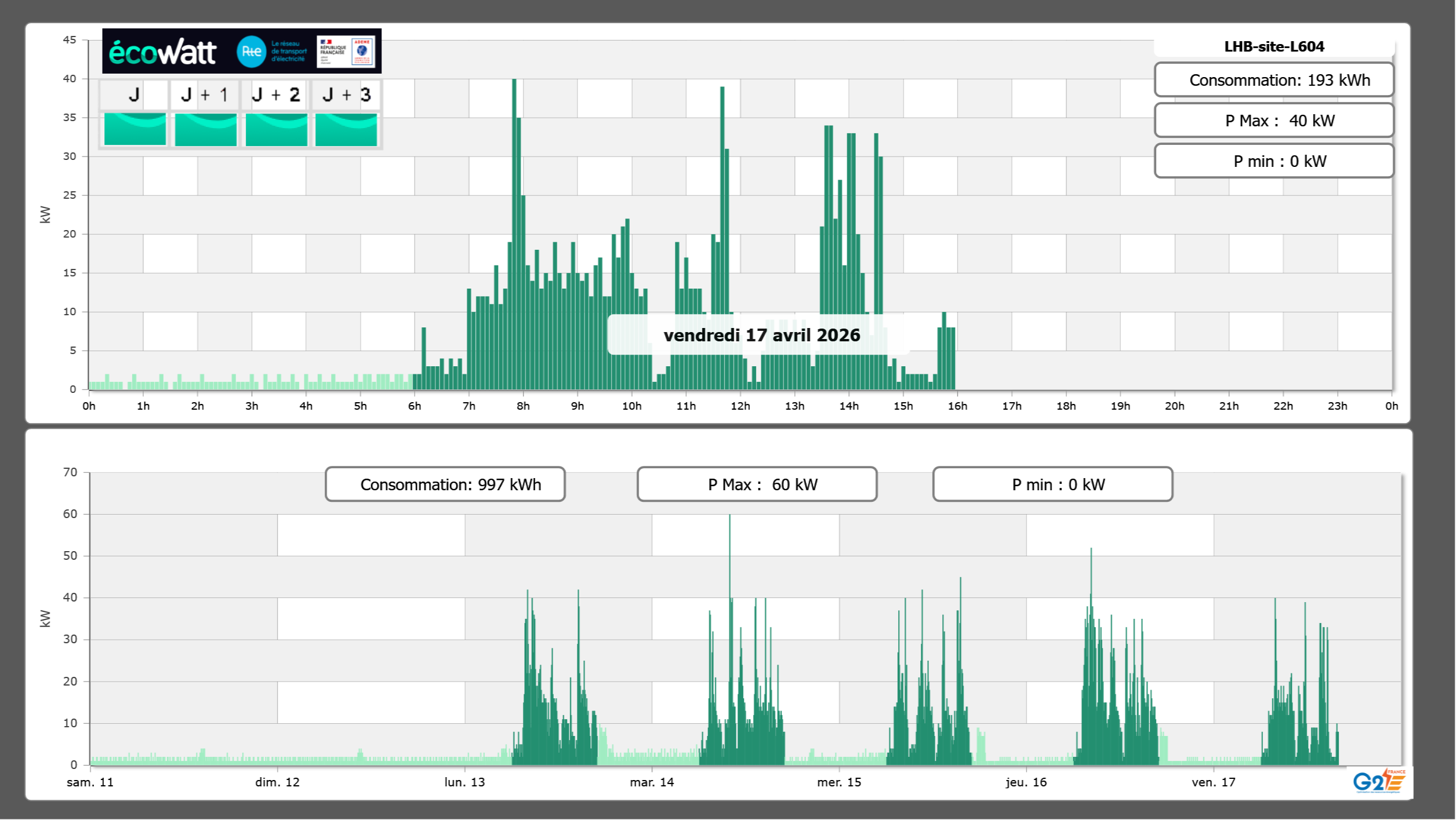Click the G2E France logo

click(1379, 781)
